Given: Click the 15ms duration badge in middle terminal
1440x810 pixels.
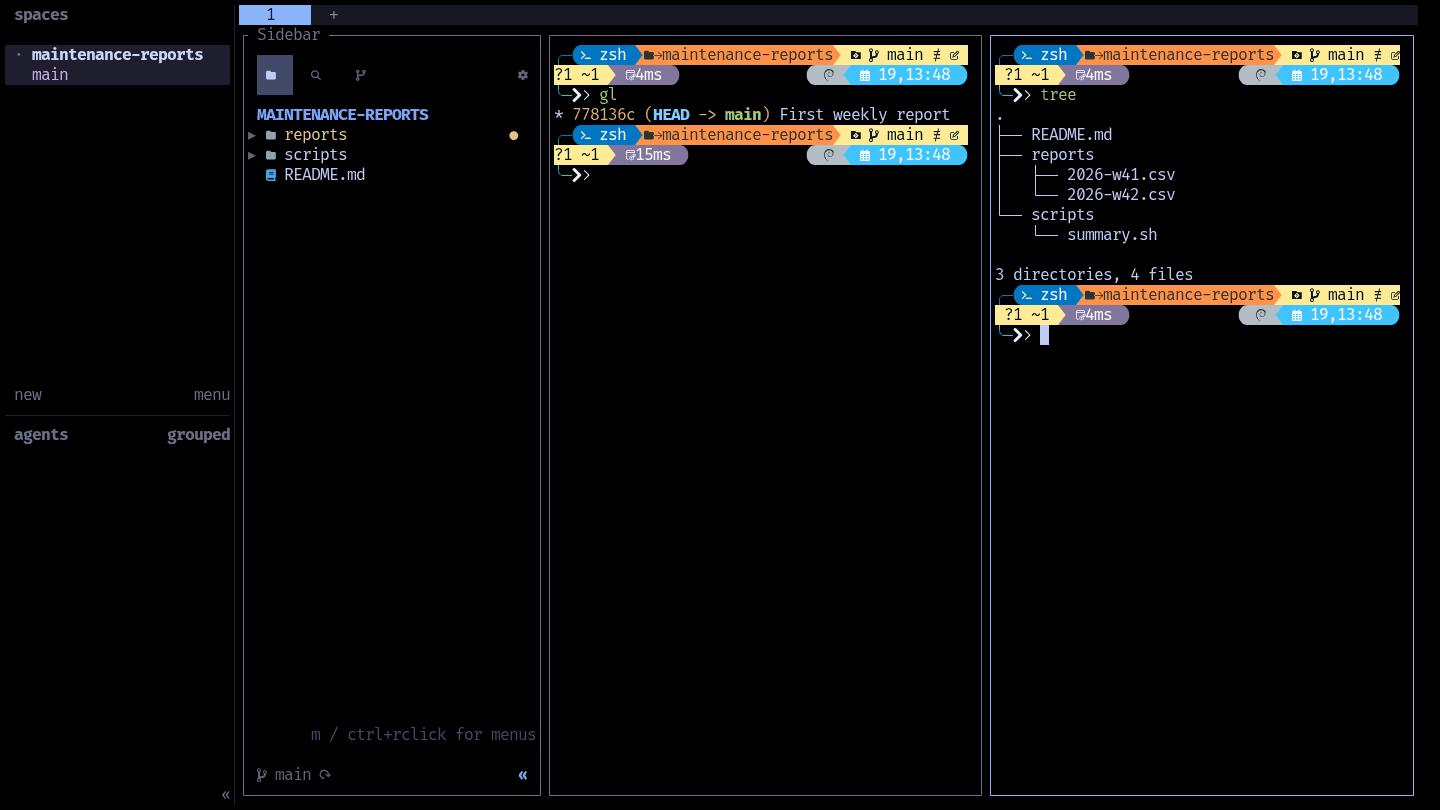Looking at the screenshot, I should click(648, 155).
